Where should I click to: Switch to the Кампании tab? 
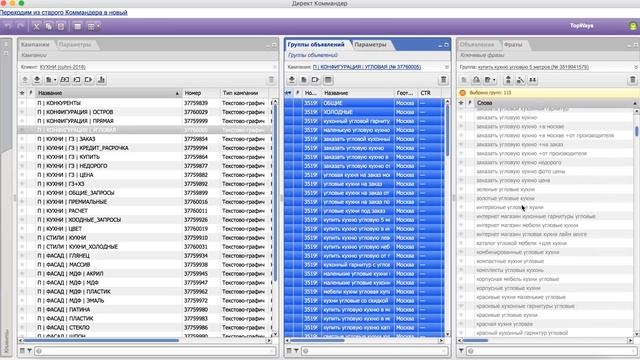click(x=35, y=44)
